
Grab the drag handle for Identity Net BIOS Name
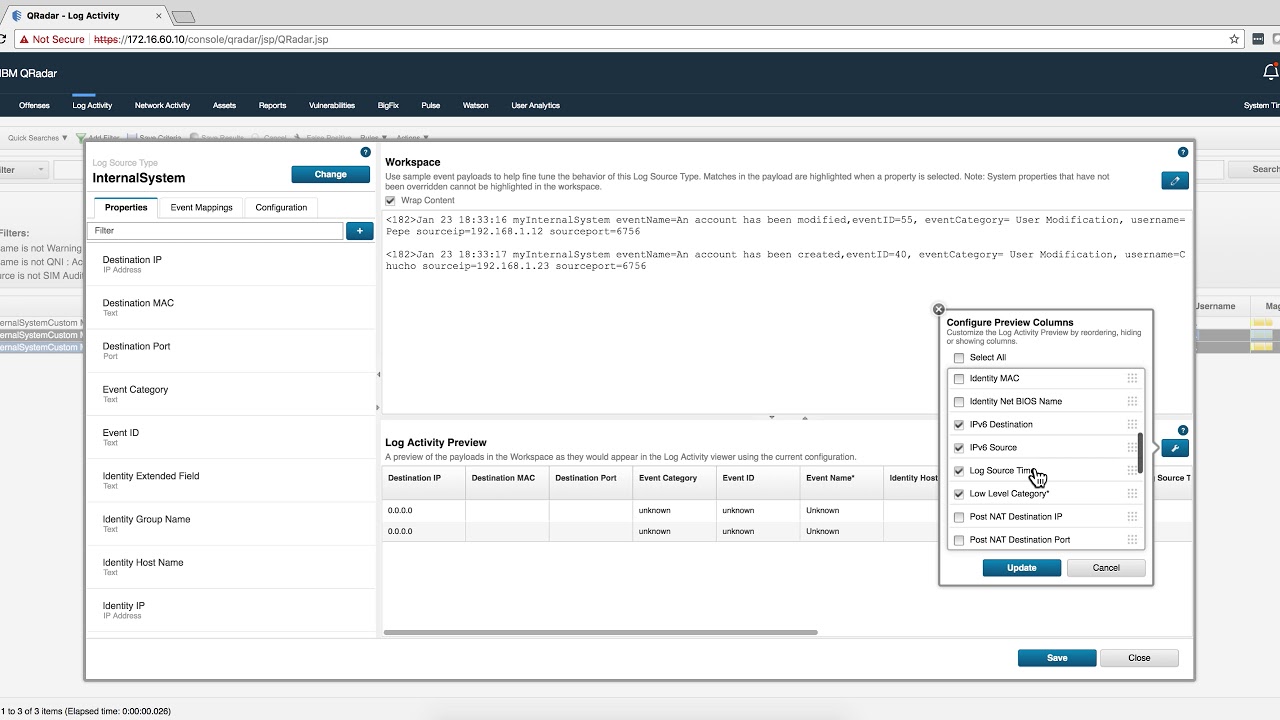1132,402
